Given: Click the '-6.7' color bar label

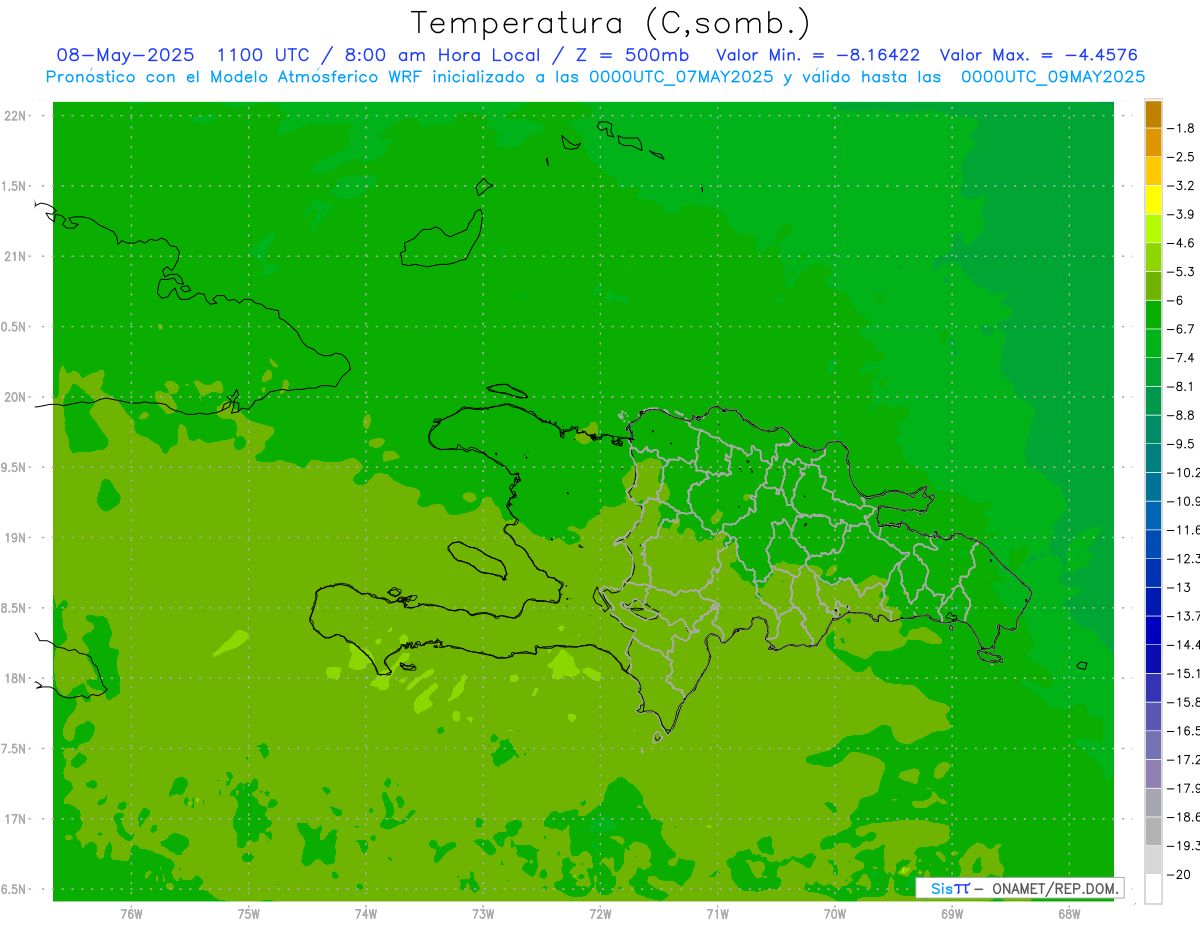Looking at the screenshot, I should click(1181, 329).
